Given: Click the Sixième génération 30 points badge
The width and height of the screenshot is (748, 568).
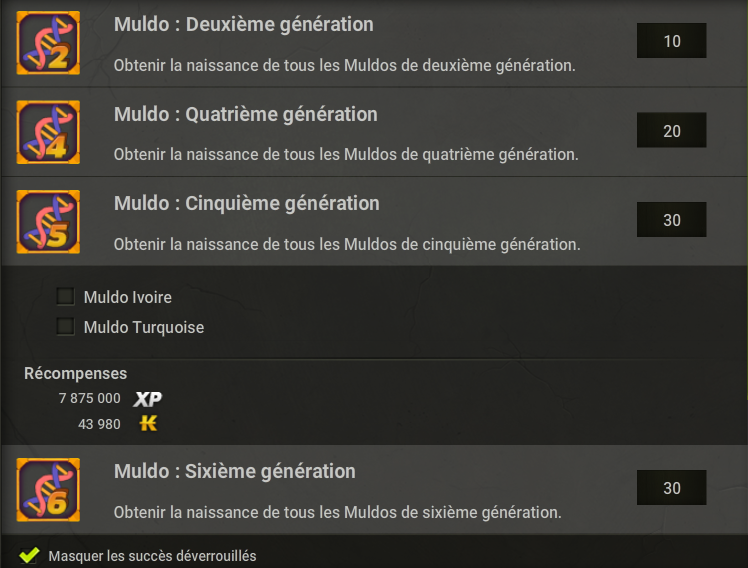Looking at the screenshot, I should (672, 487).
